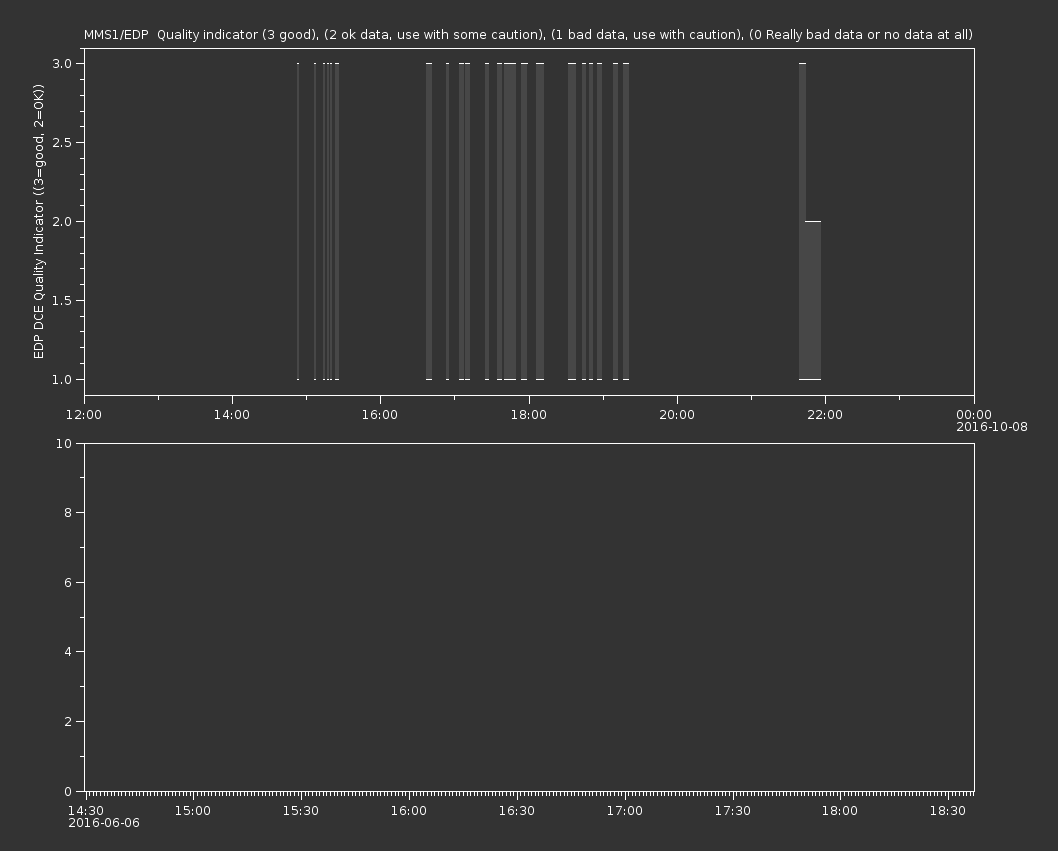Click the EDP DCE Quality Indicator y-axis label
This screenshot has height=851, width=1058.
click(x=38, y=221)
